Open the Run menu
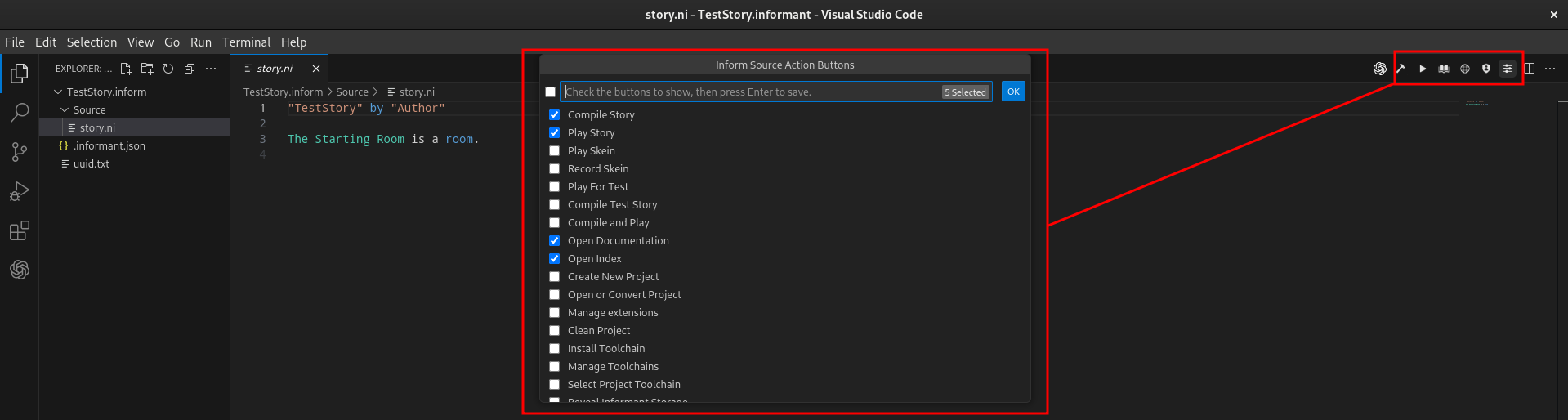 [x=201, y=42]
